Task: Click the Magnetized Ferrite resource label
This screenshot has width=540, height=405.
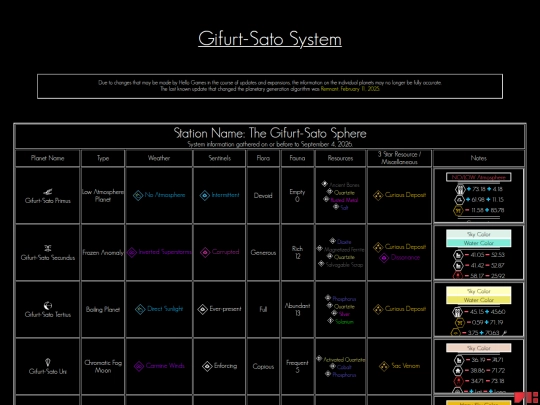Action: [344, 249]
